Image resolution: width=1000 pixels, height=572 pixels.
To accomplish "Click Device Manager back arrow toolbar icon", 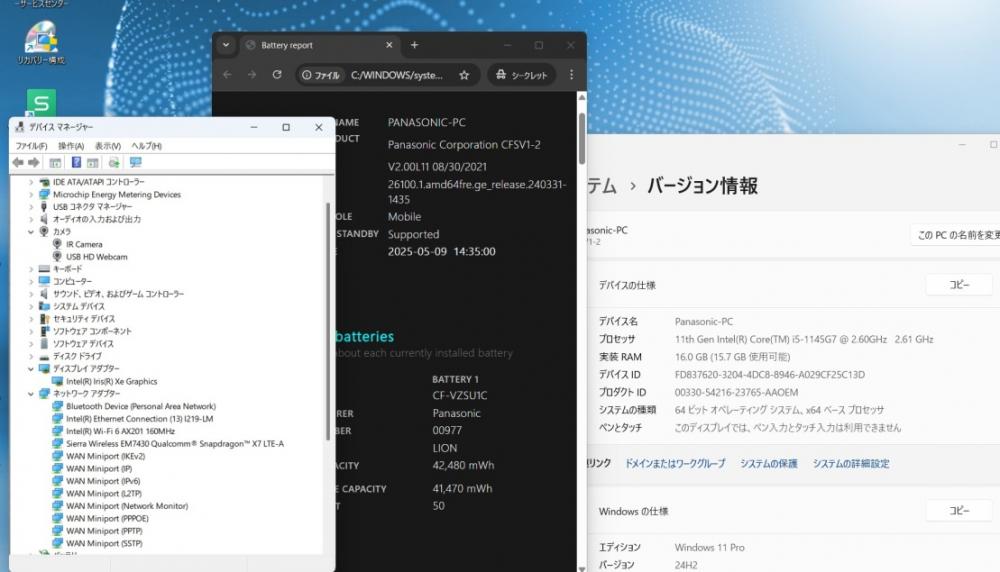I will coord(18,163).
